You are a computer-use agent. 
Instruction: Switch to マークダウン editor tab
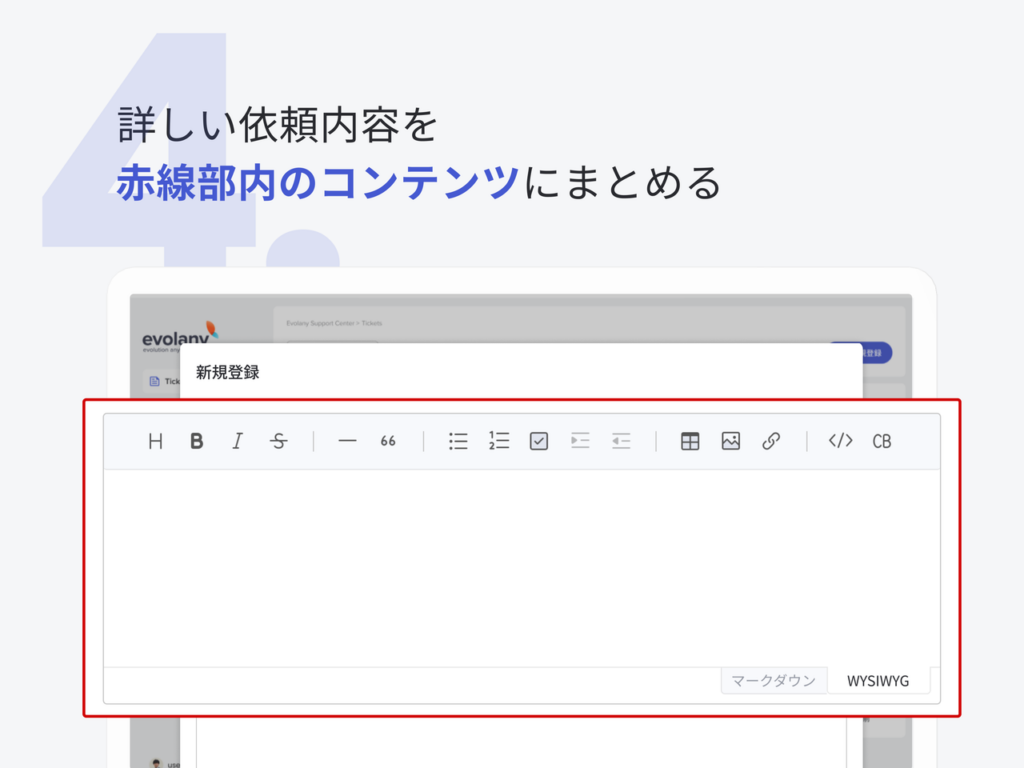pos(774,680)
